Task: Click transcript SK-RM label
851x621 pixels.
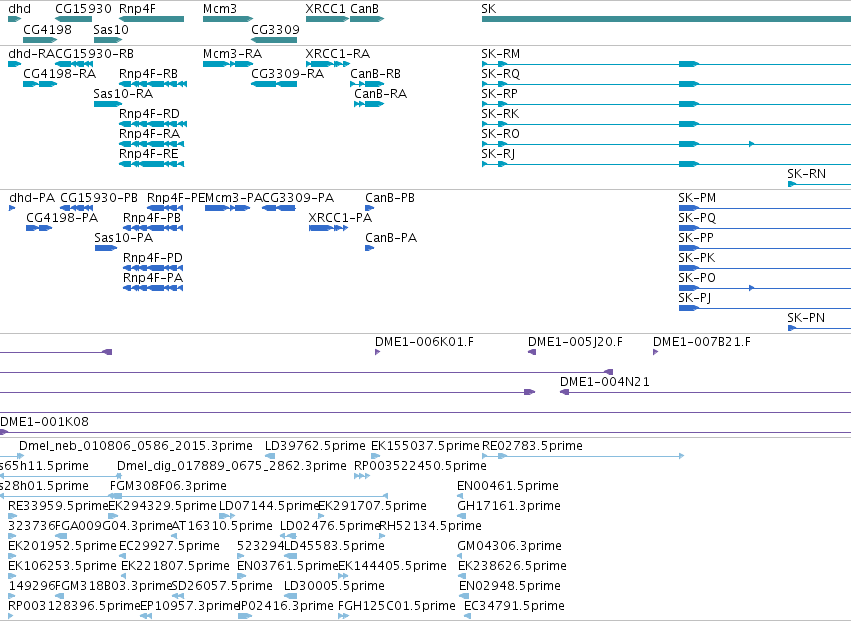Action: 500,54
